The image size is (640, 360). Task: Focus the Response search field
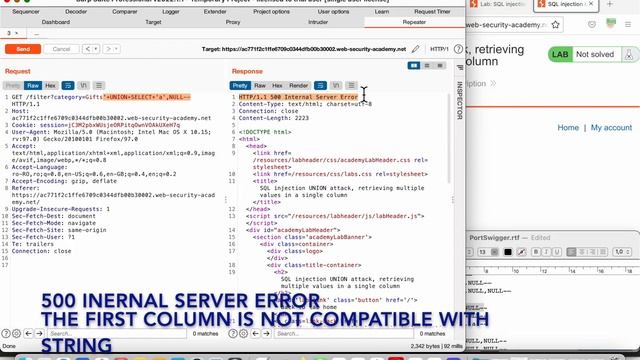point(344,333)
